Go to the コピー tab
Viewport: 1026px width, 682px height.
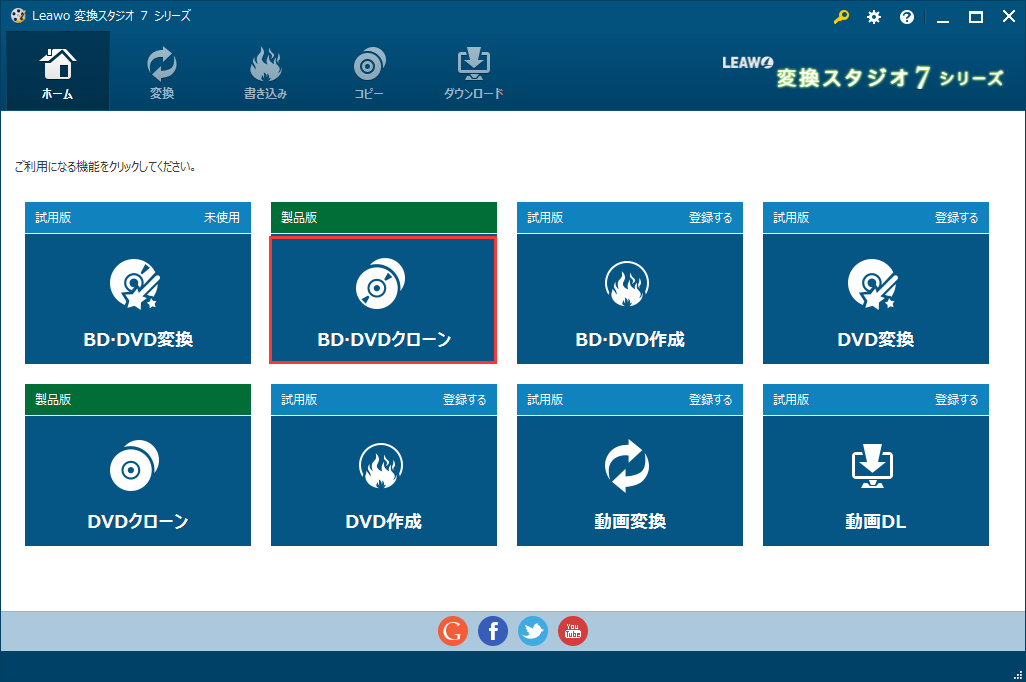tap(369, 73)
